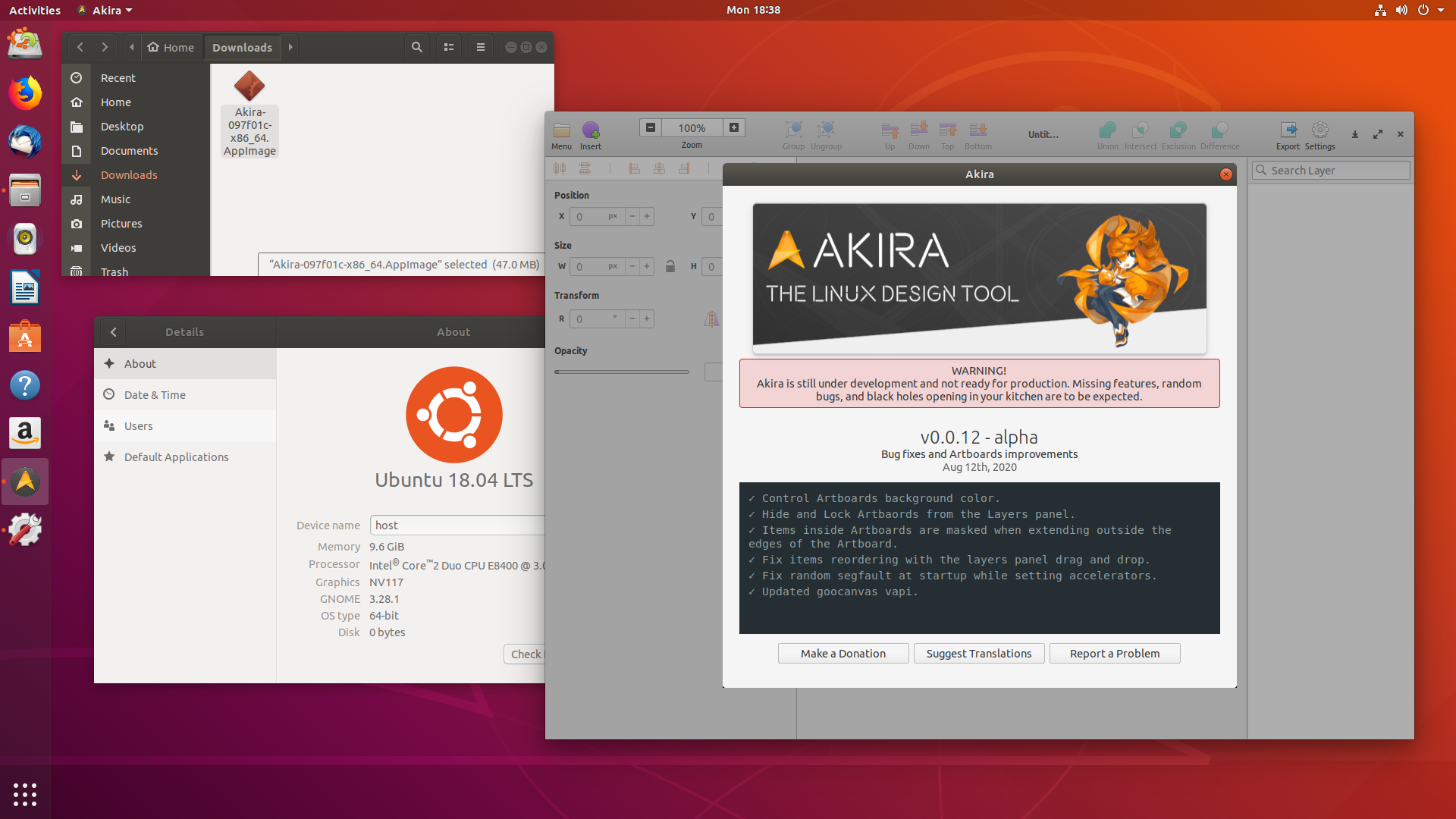Click Make a Donation button
1456x819 pixels.
point(843,654)
